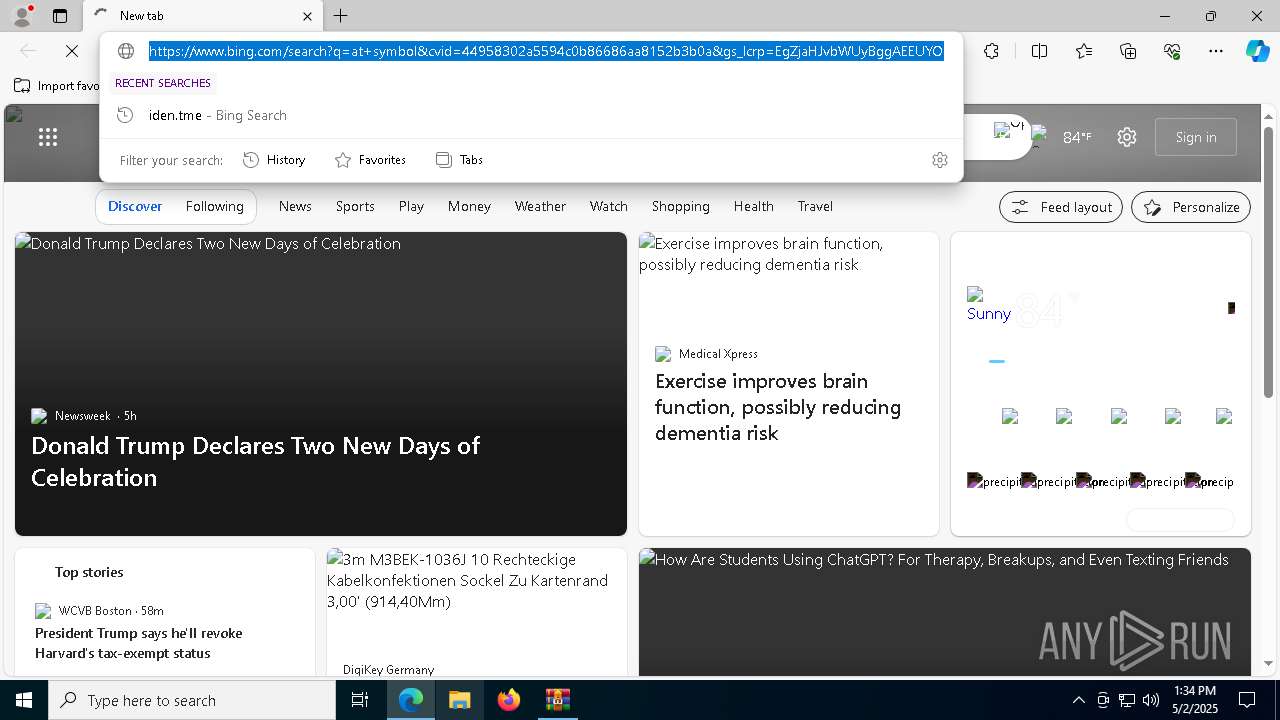Viewport: 1280px width, 720px height.
Task: Open the 3m M3BEK-1036J DigiKey ad
Action: tap(476, 612)
